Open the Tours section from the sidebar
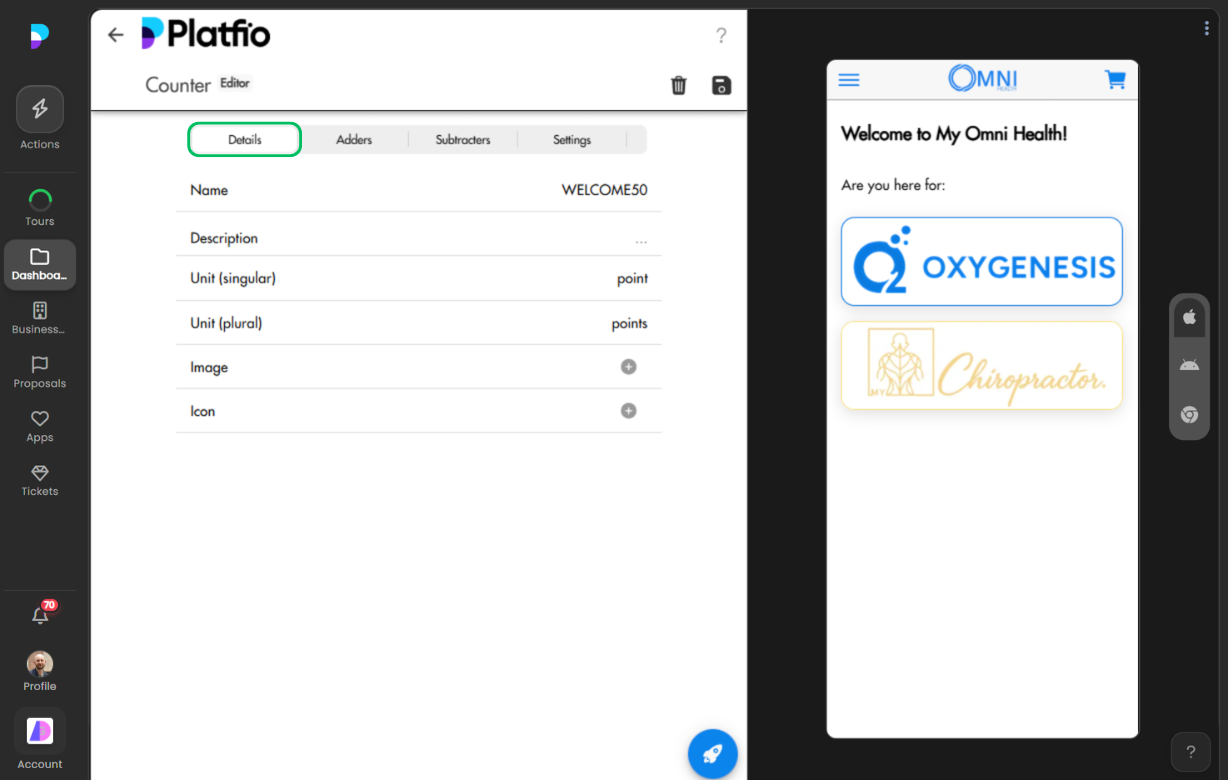The width and height of the screenshot is (1228, 780). pyautogui.click(x=39, y=206)
